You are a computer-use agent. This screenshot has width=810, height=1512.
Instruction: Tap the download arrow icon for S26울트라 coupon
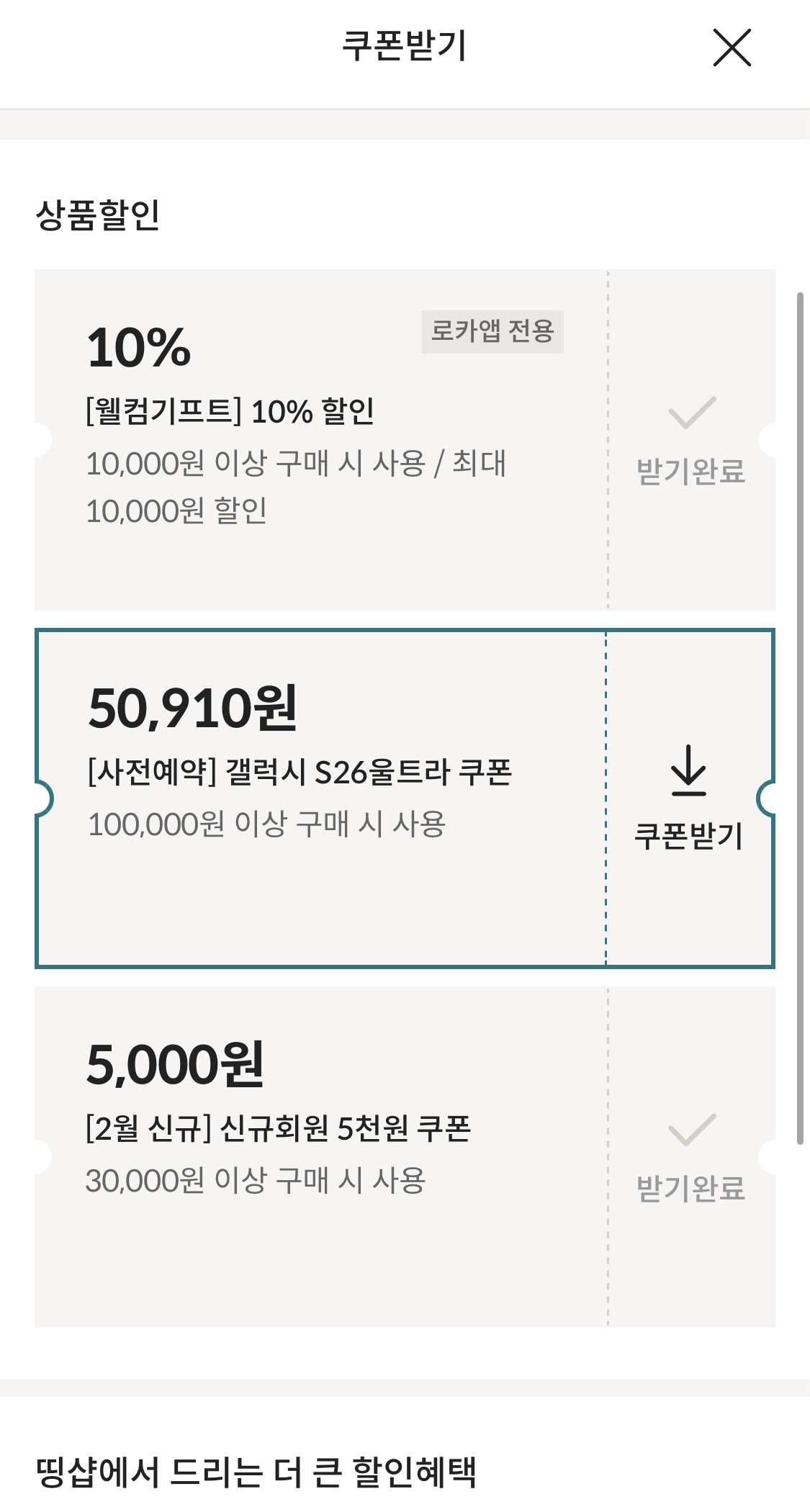pyautogui.click(x=688, y=770)
